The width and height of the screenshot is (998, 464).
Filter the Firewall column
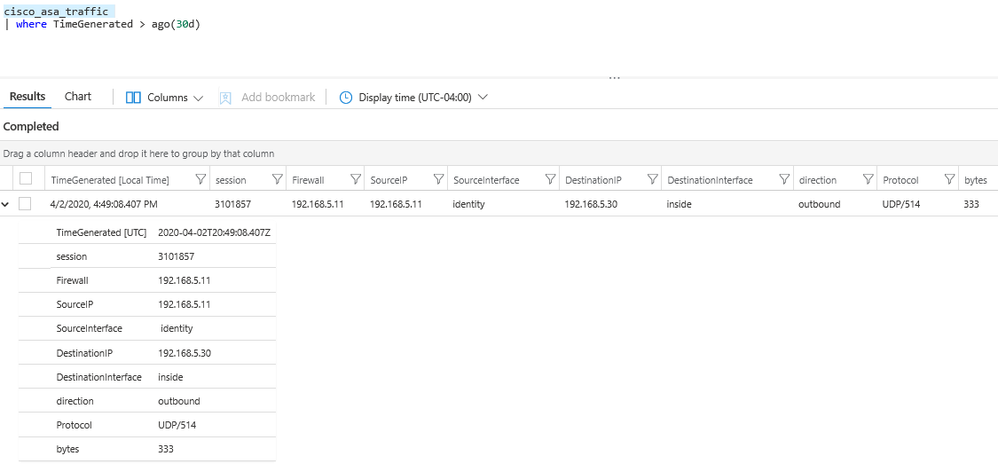[x=356, y=179]
